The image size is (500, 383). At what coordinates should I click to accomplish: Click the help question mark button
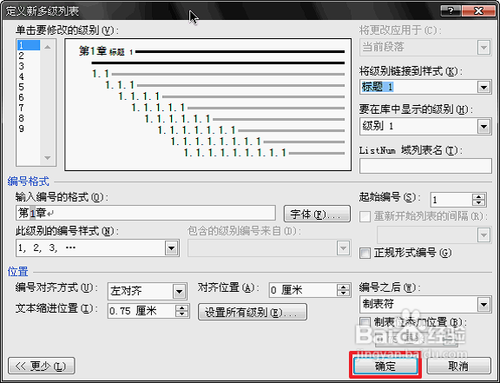coord(451,11)
